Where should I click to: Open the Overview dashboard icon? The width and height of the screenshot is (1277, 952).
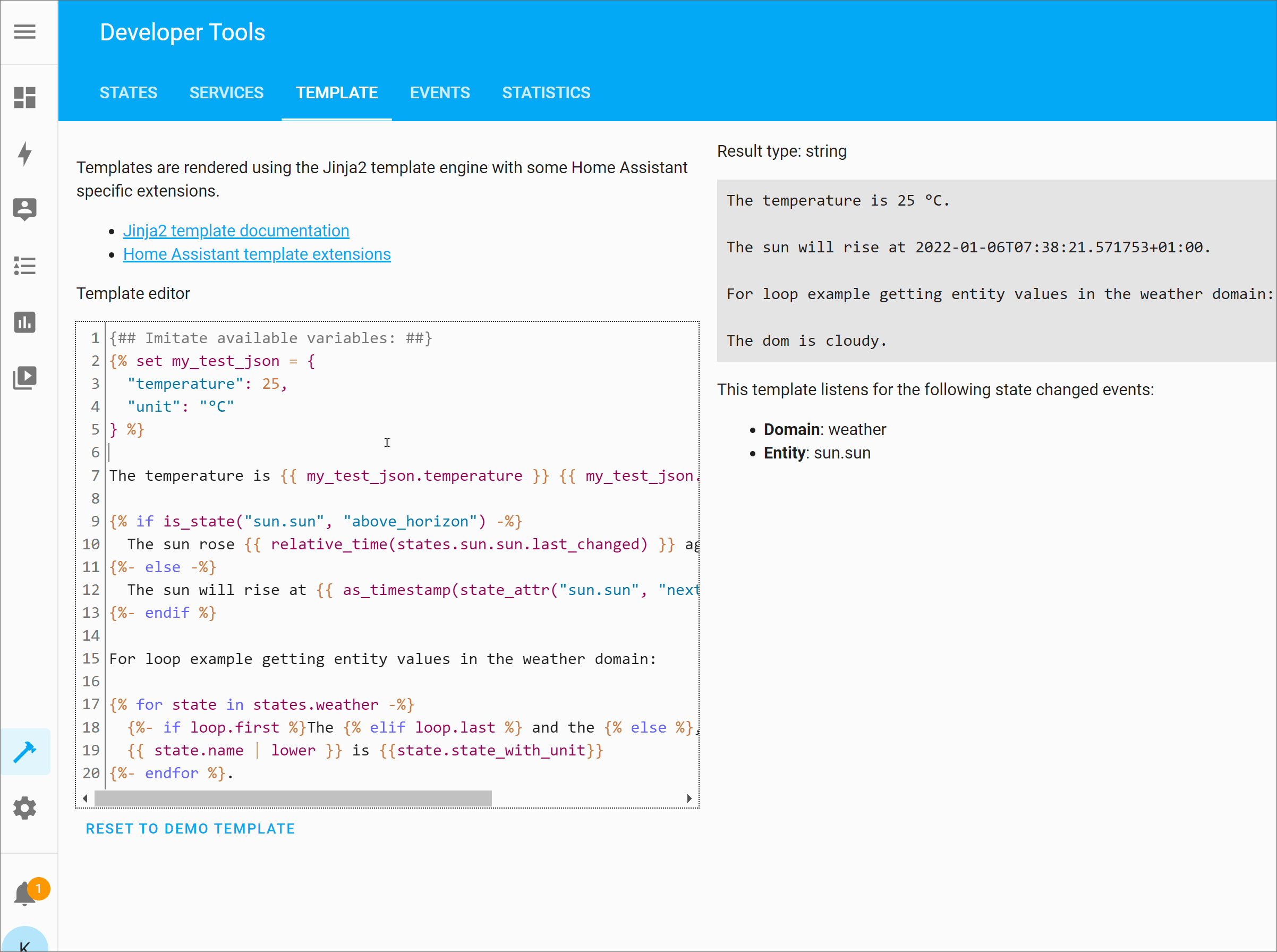click(x=25, y=97)
